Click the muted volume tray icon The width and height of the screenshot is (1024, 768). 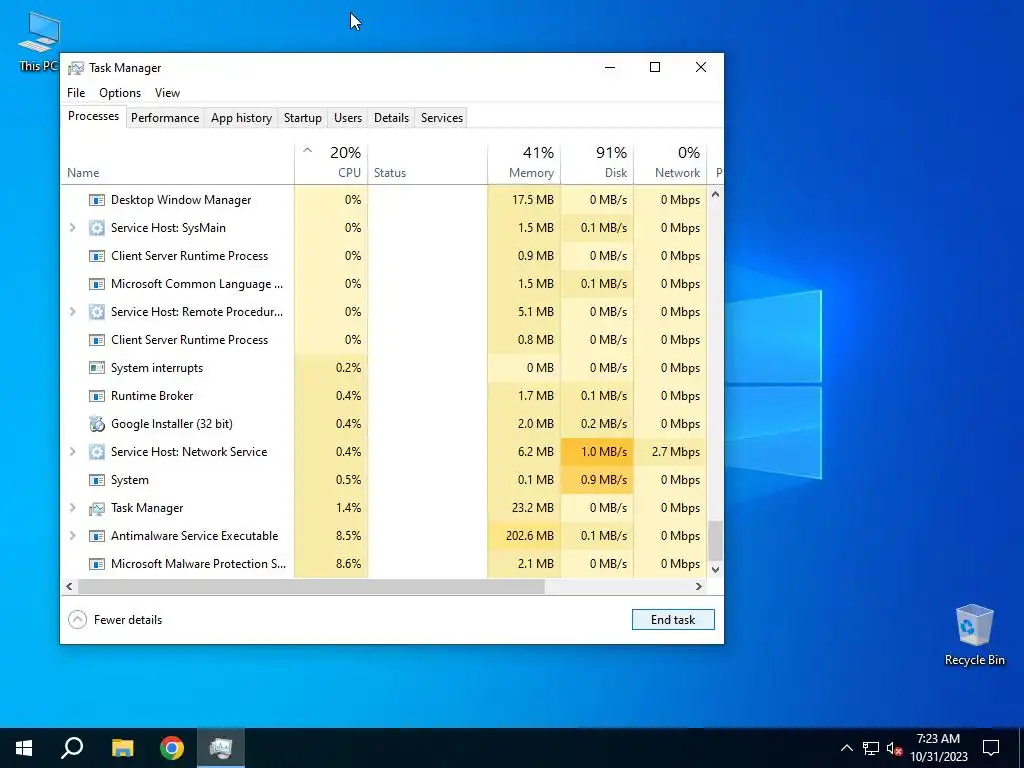894,748
